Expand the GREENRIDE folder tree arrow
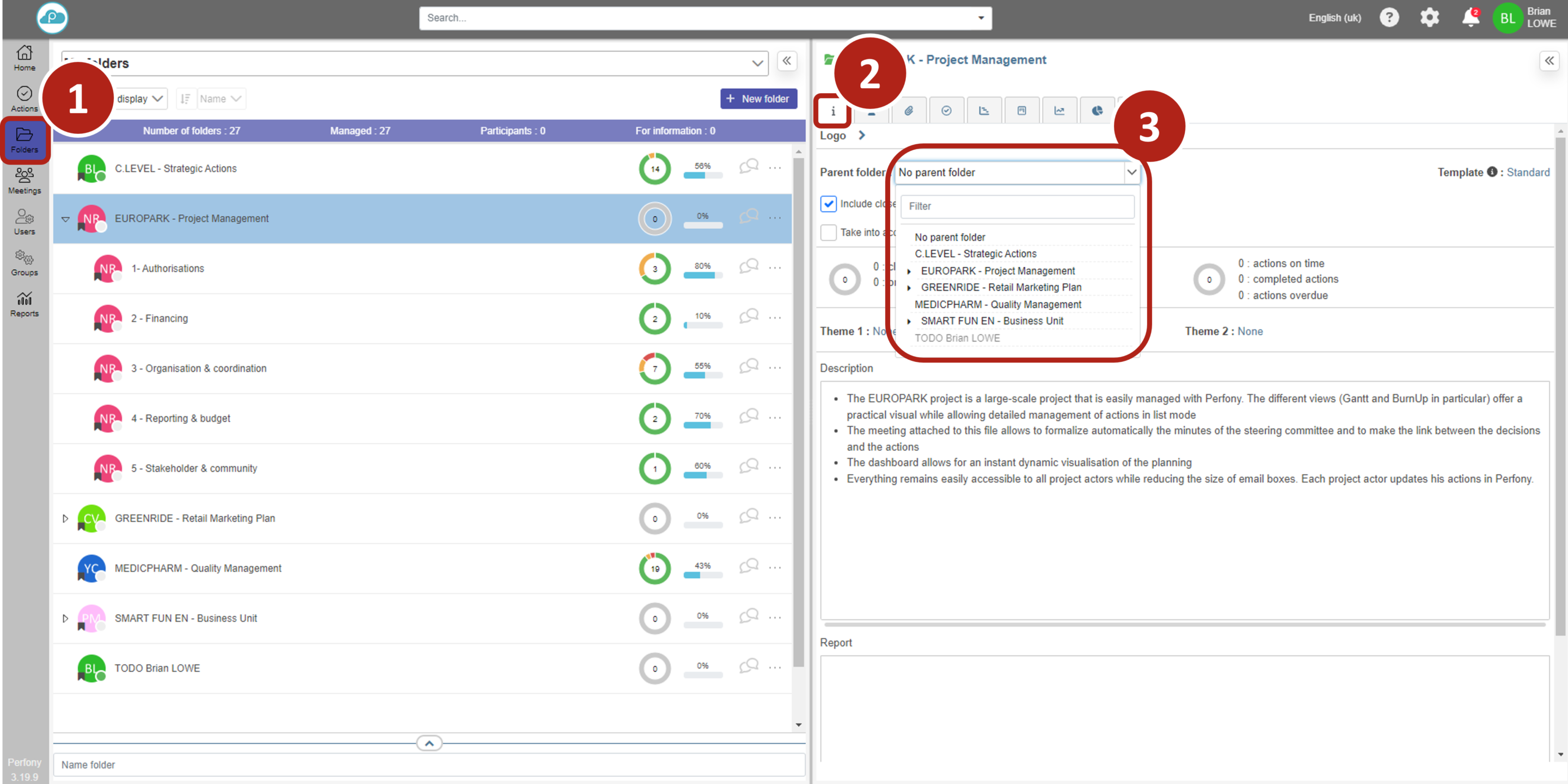The width and height of the screenshot is (1568, 784). pyautogui.click(x=65, y=519)
